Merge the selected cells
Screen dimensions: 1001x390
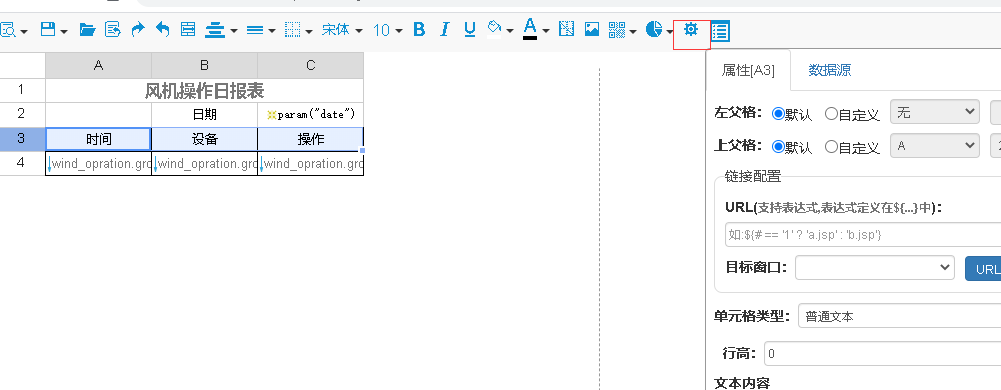pos(188,29)
